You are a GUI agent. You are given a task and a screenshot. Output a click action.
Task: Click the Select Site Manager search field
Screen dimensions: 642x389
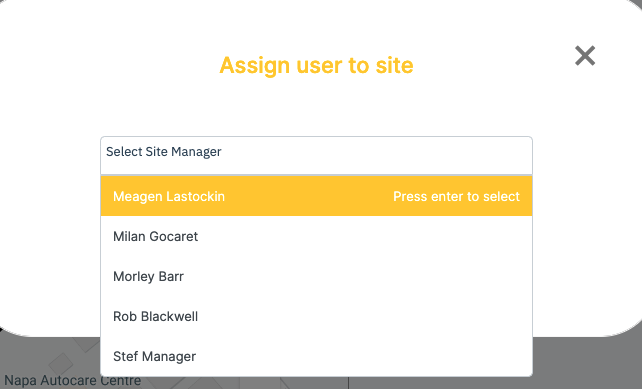[x=316, y=155]
